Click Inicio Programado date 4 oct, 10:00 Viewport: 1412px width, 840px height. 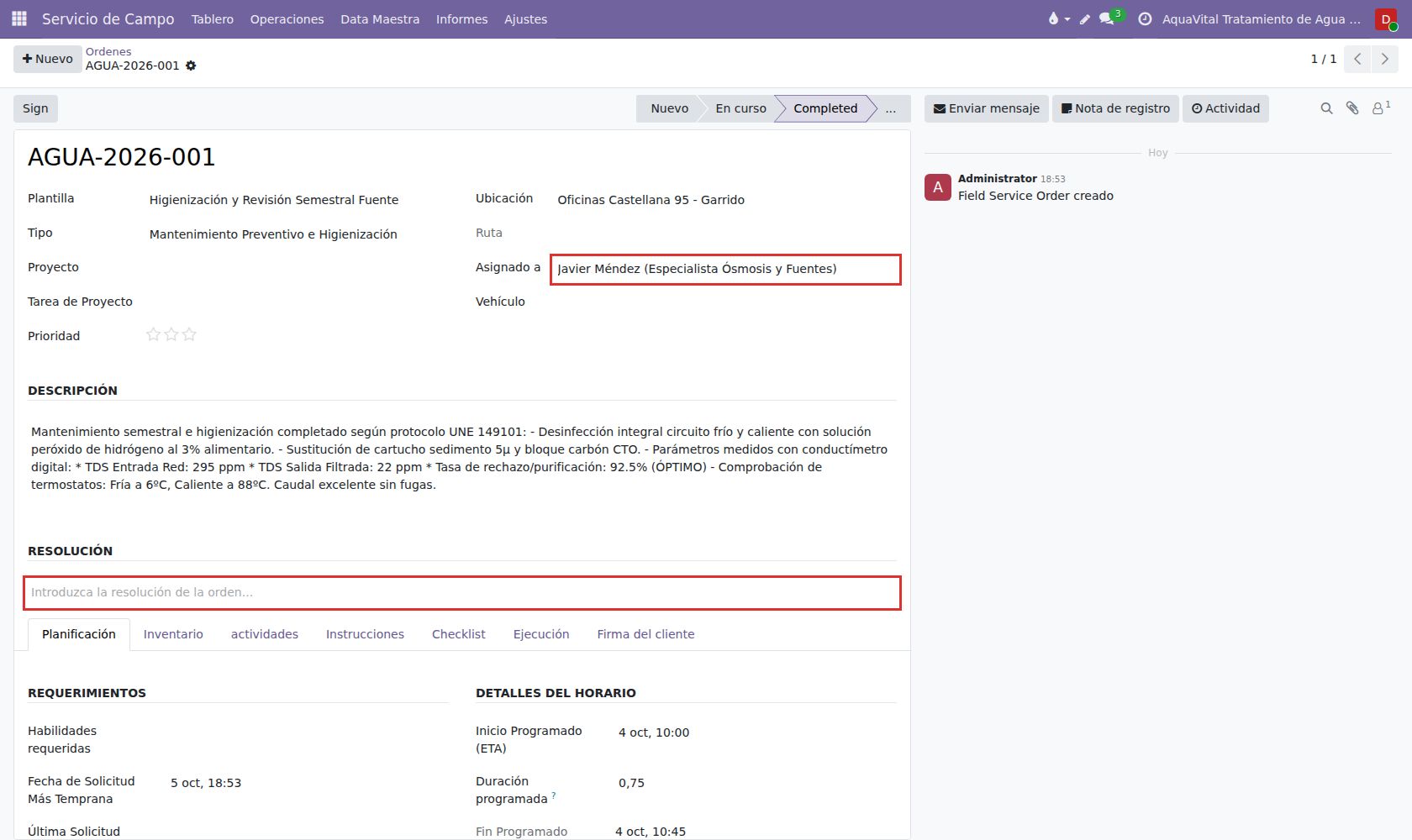654,732
